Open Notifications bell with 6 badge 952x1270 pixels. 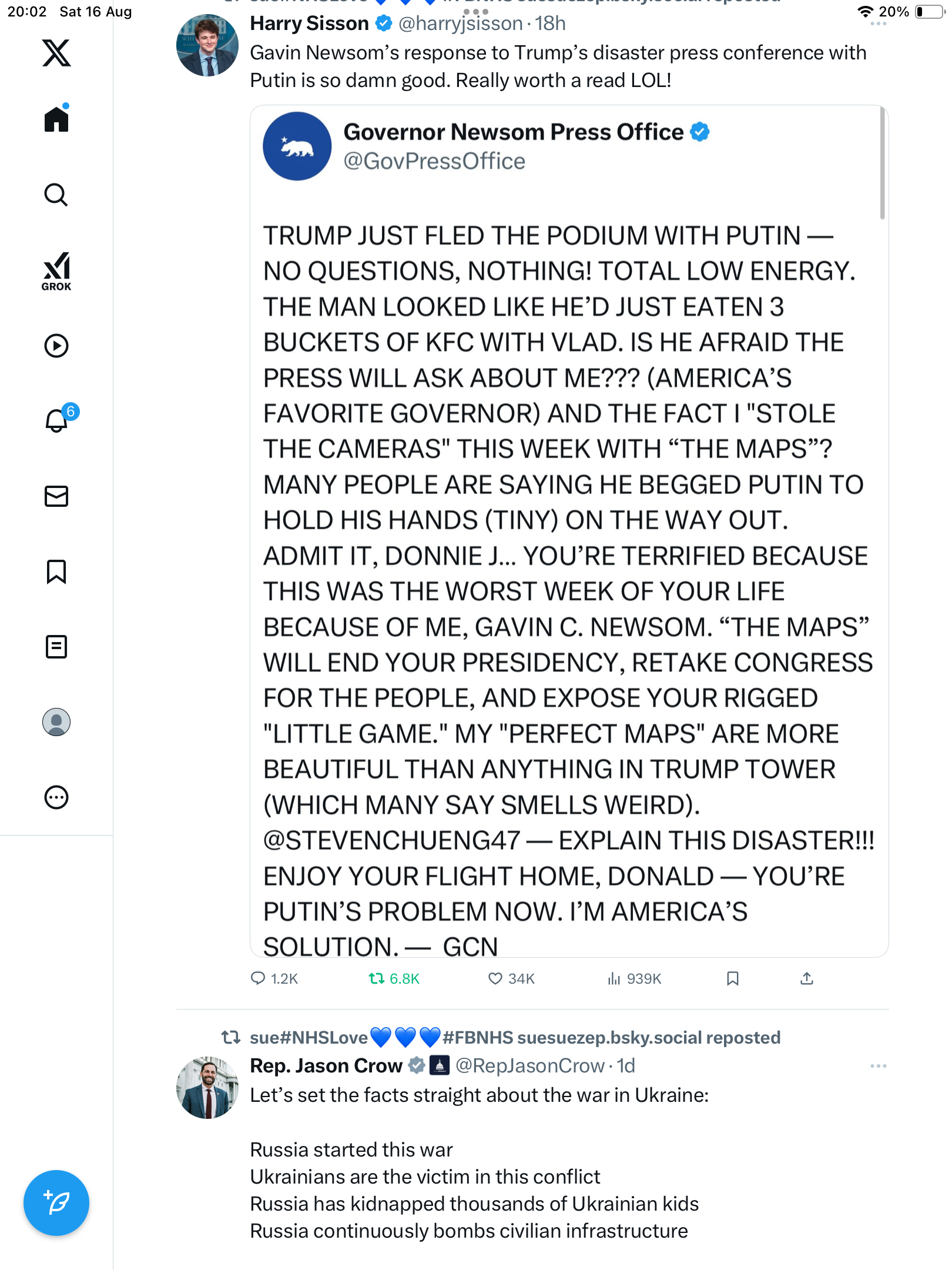pyautogui.click(x=57, y=420)
